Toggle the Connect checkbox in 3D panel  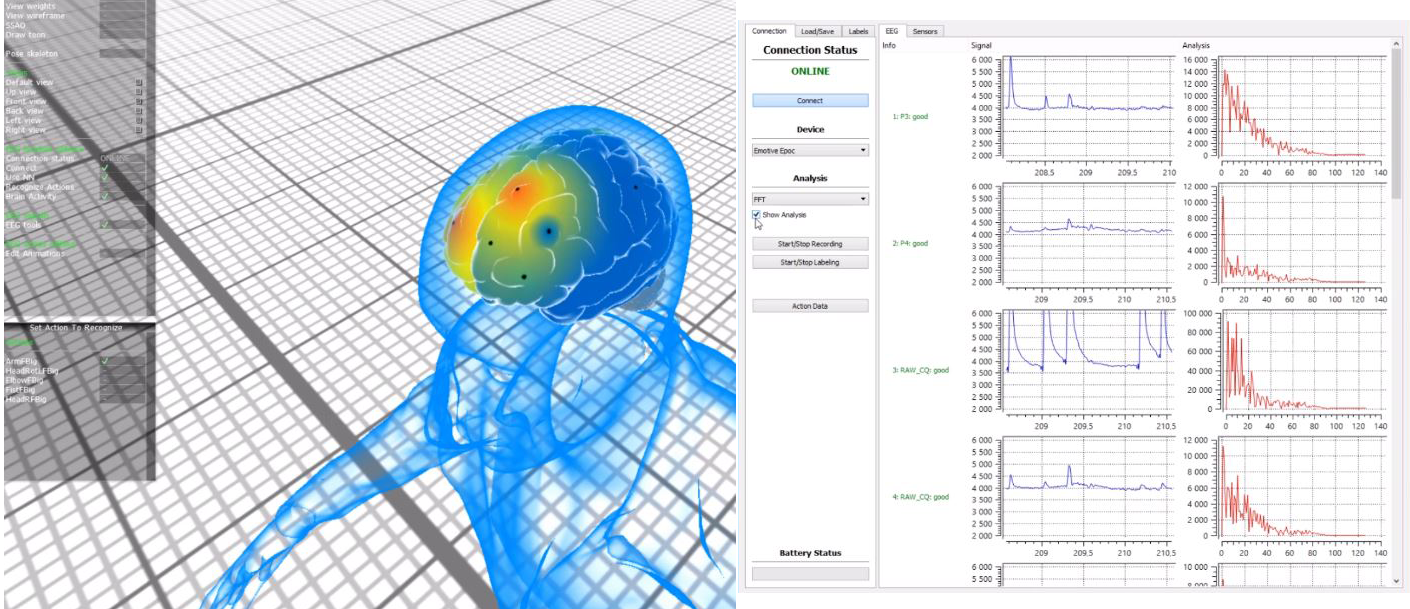122,168
